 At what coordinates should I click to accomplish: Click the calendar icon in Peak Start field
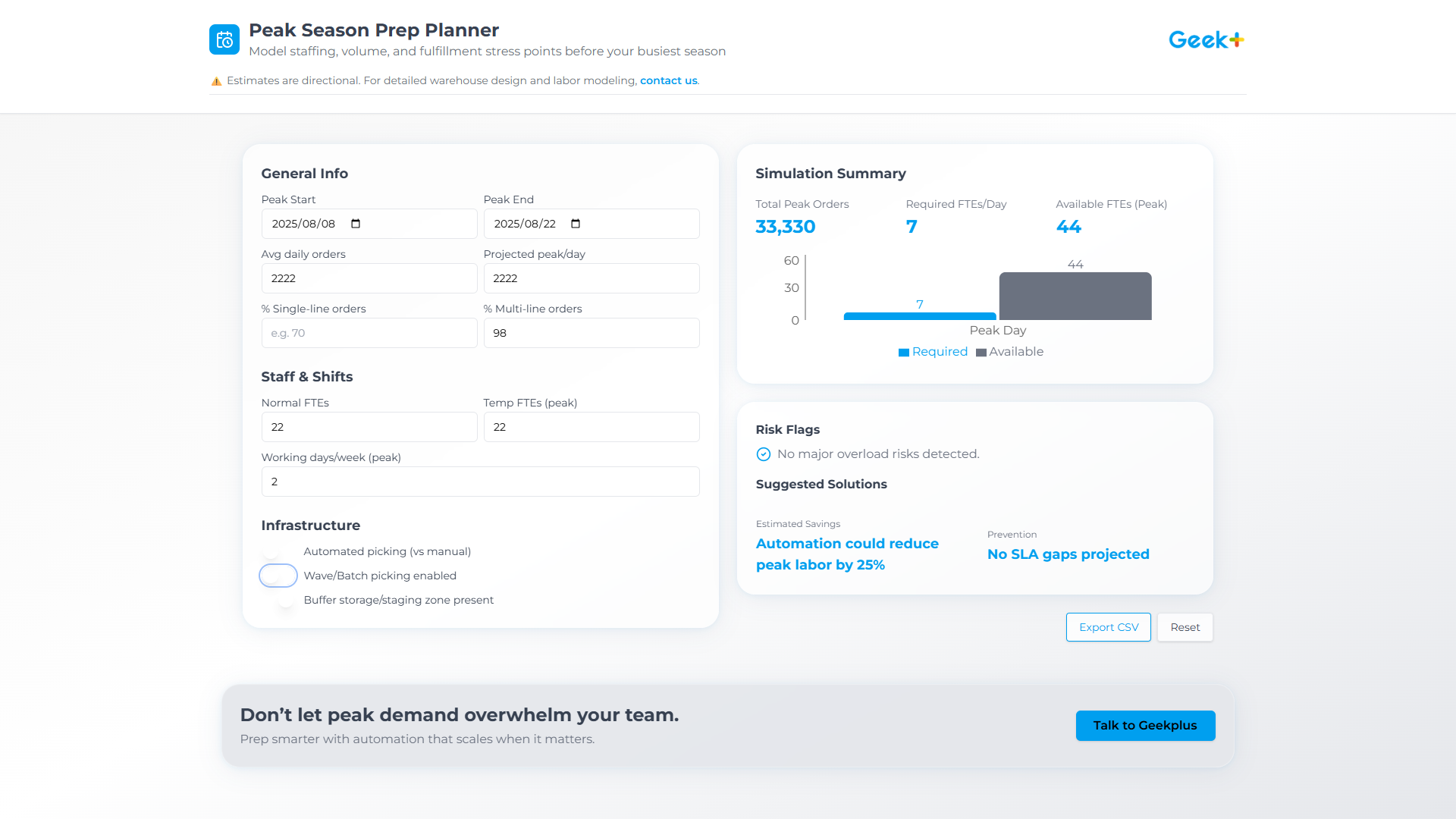pyautogui.click(x=354, y=224)
